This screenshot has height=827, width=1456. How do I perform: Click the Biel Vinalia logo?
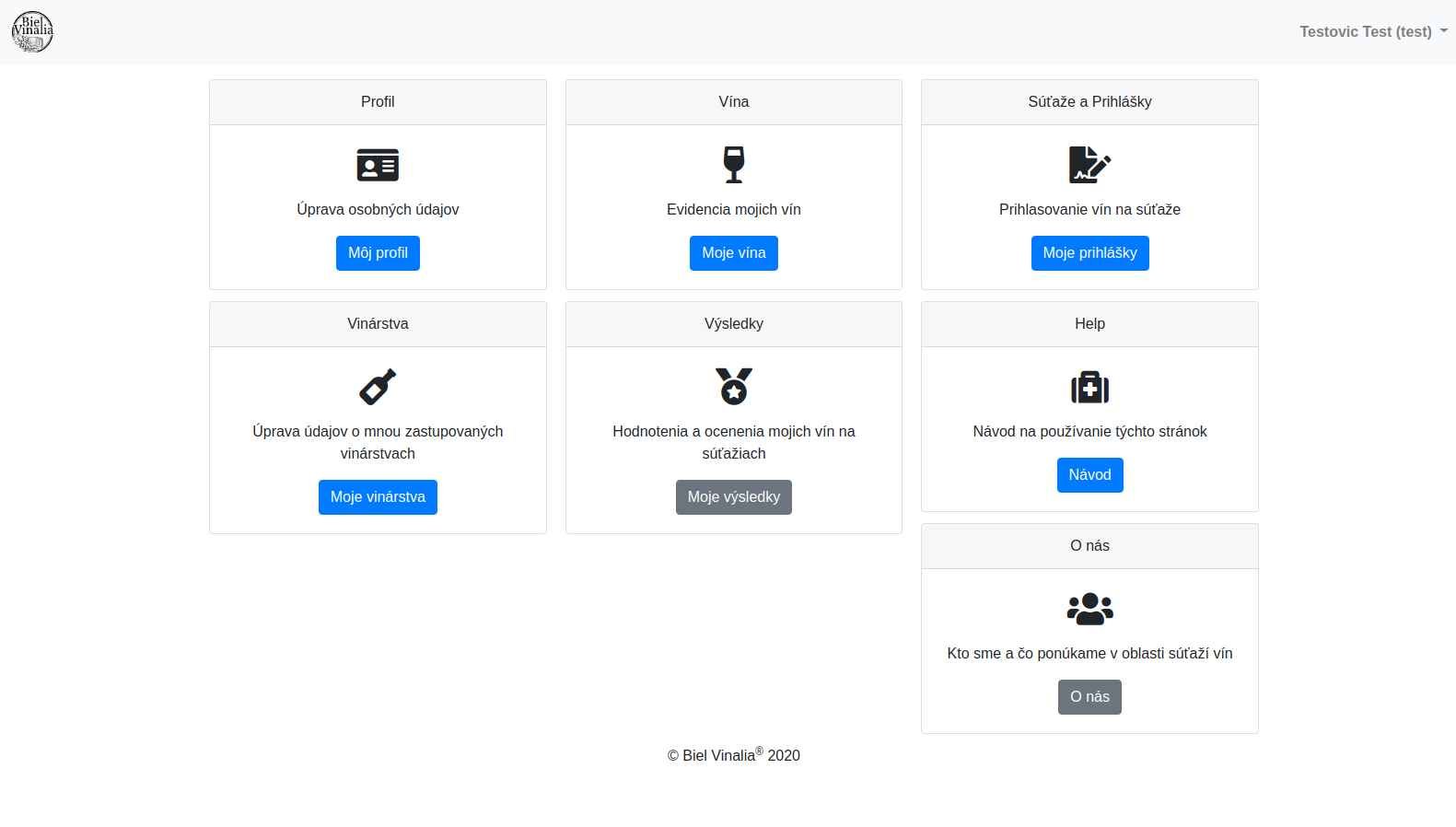point(32,31)
